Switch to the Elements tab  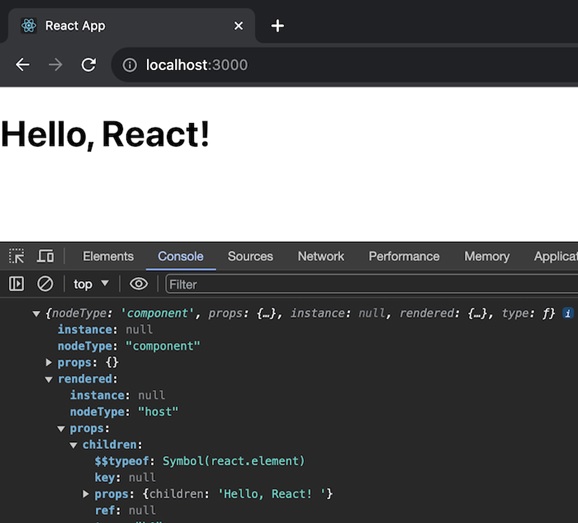[x=108, y=256]
